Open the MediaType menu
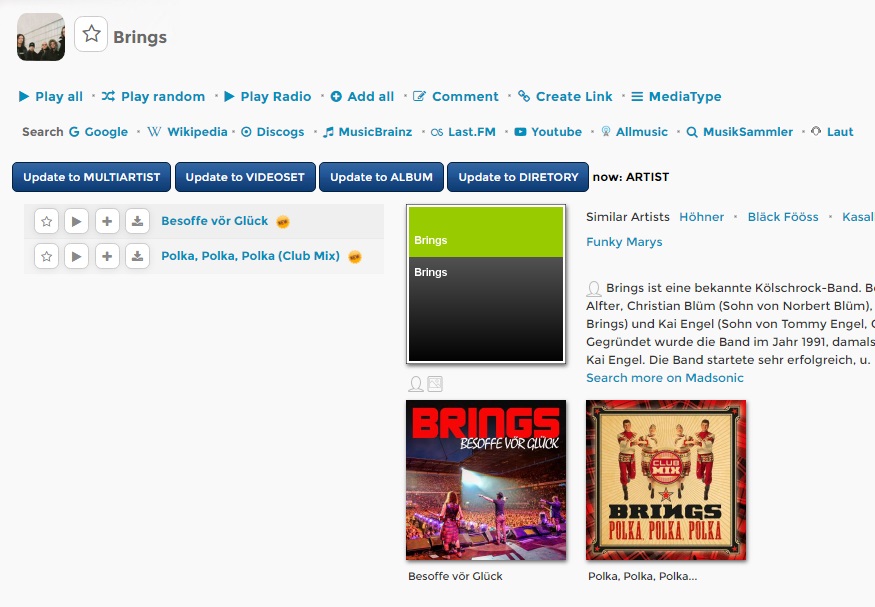 676,97
